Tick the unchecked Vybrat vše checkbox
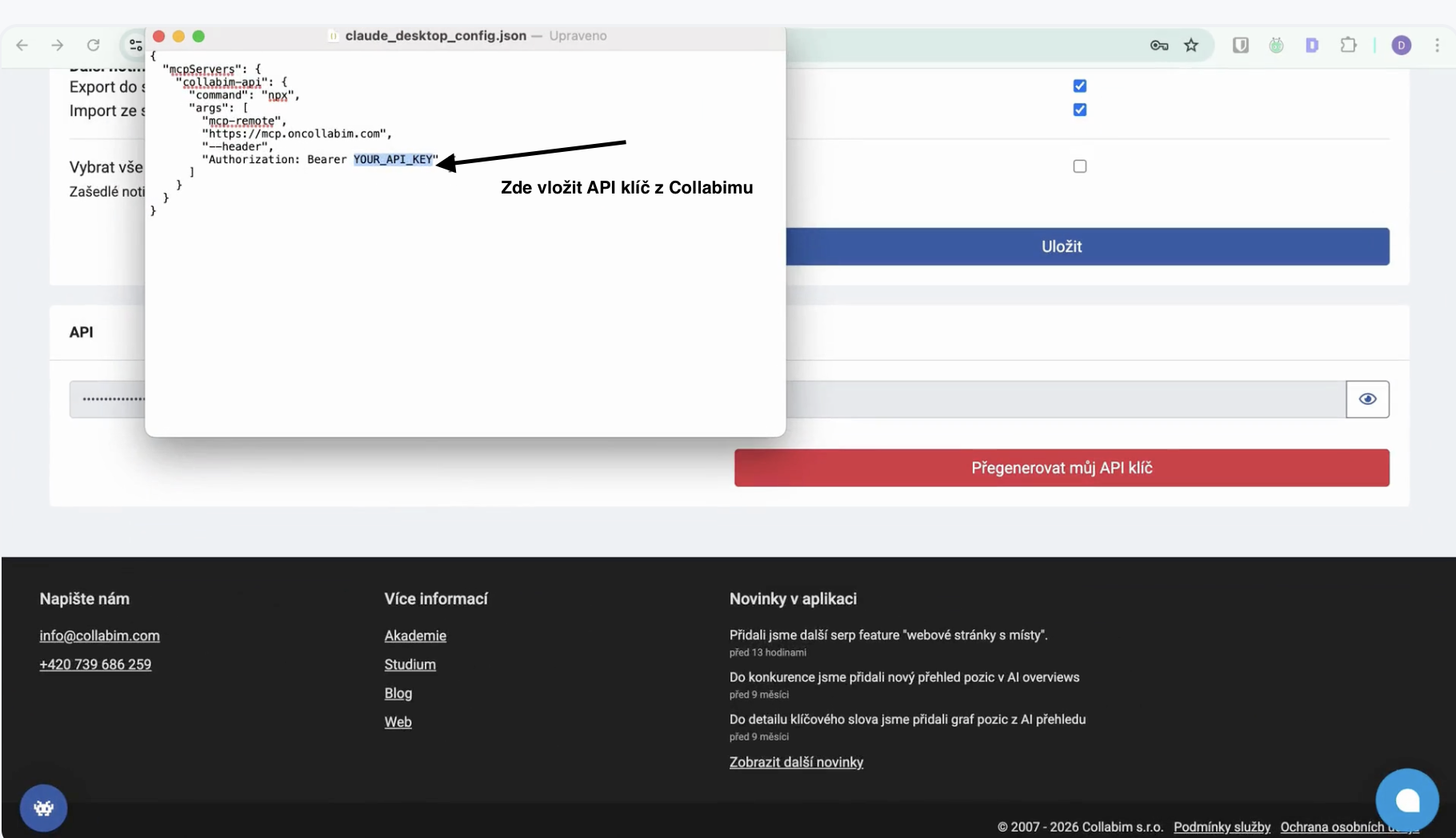The width and height of the screenshot is (1456, 838). (1080, 166)
